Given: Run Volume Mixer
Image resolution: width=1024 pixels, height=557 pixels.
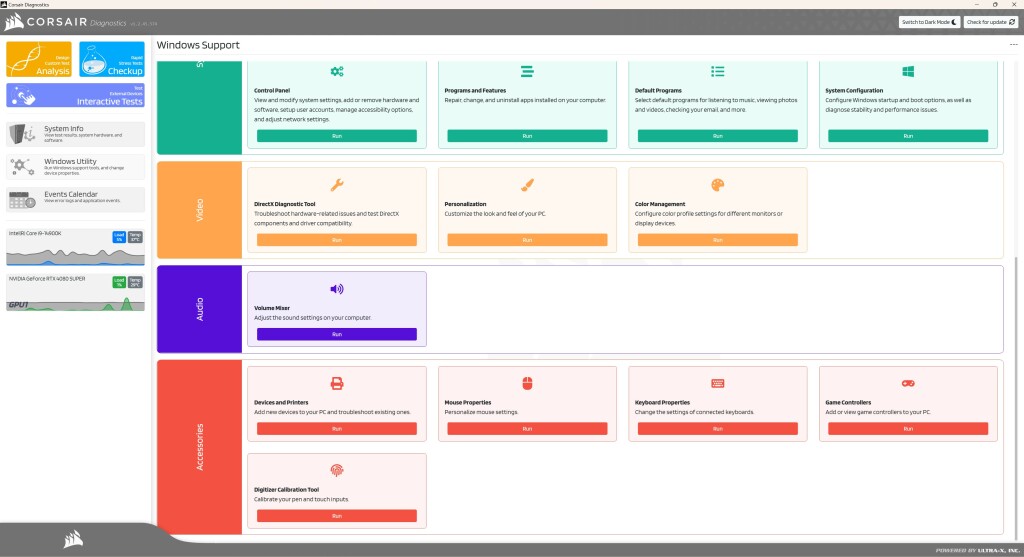Looking at the screenshot, I should tap(337, 334).
